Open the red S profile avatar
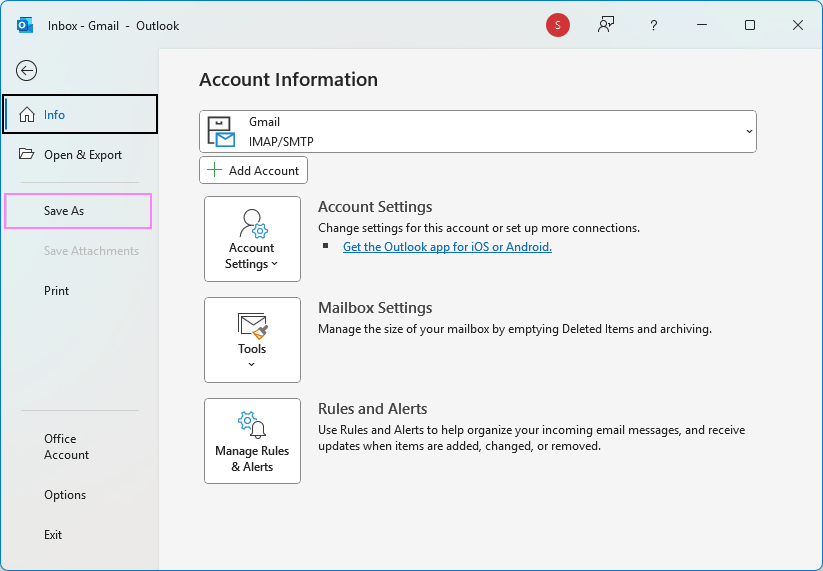823x571 pixels. click(x=557, y=25)
